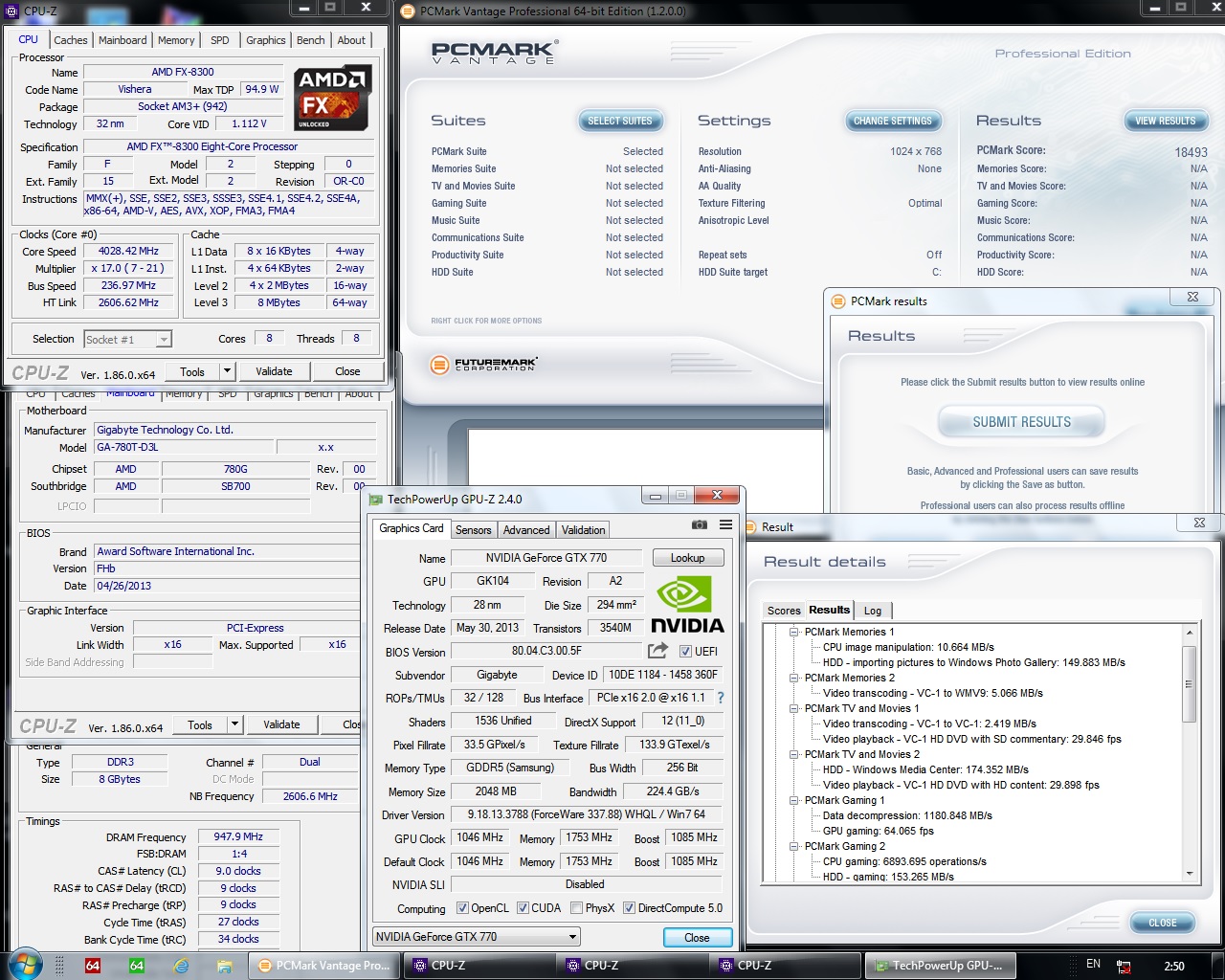This screenshot has height=980, width=1225.
Task: Switch to PCMark Vantage taskbar button
Action: coord(323,966)
